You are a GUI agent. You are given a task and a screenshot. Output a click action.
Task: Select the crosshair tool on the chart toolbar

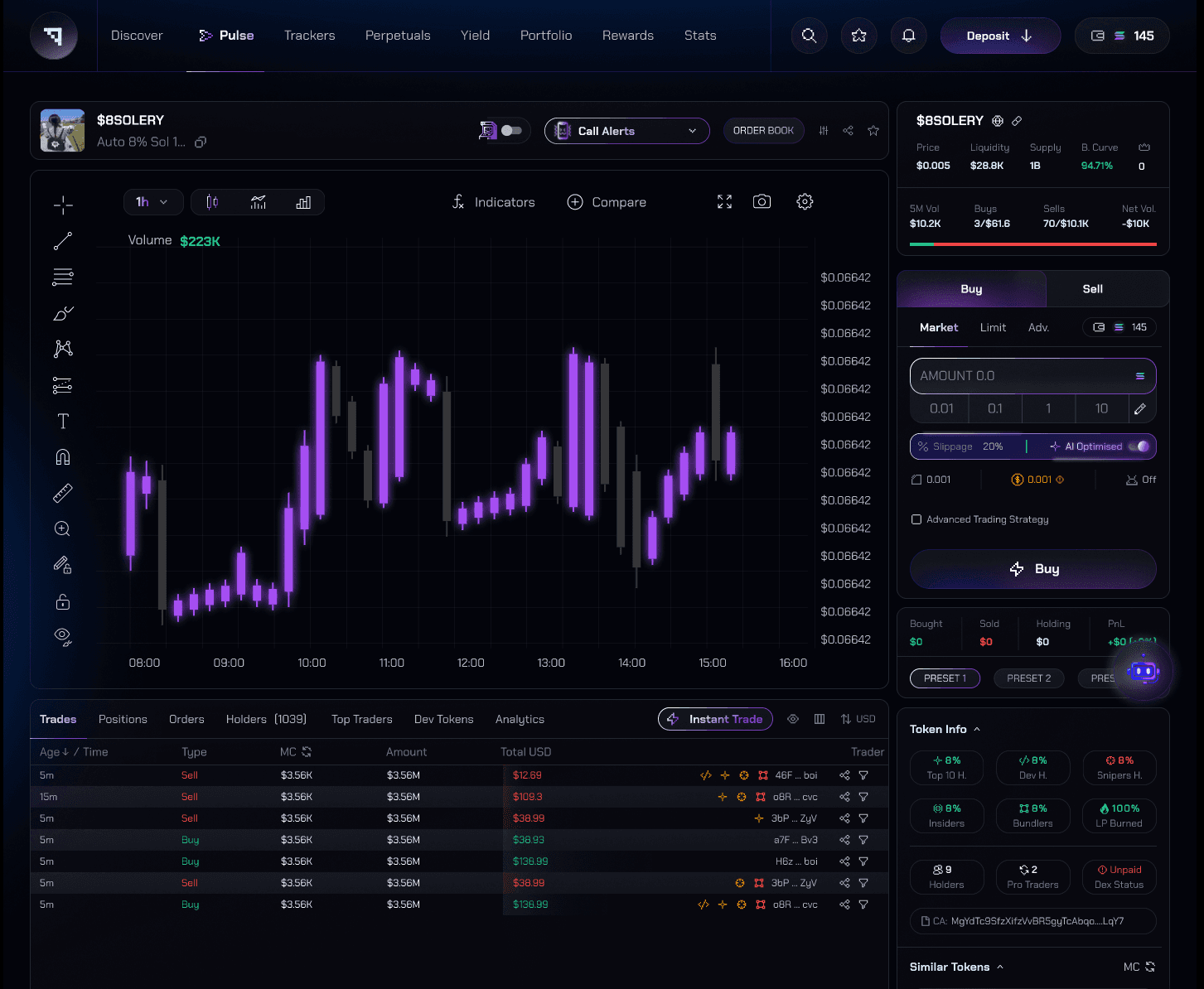click(62, 205)
